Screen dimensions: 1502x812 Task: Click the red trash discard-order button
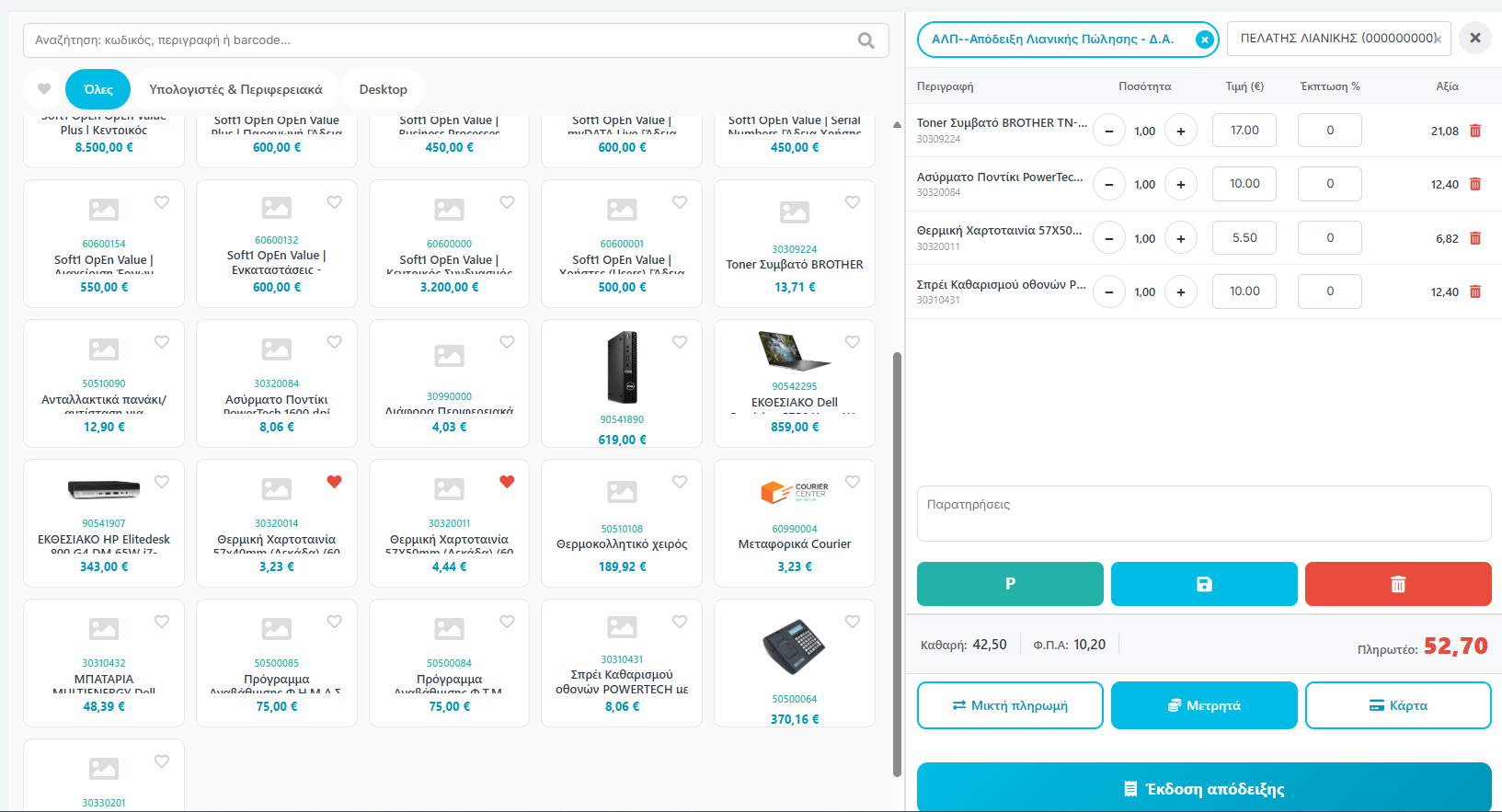[1397, 584]
